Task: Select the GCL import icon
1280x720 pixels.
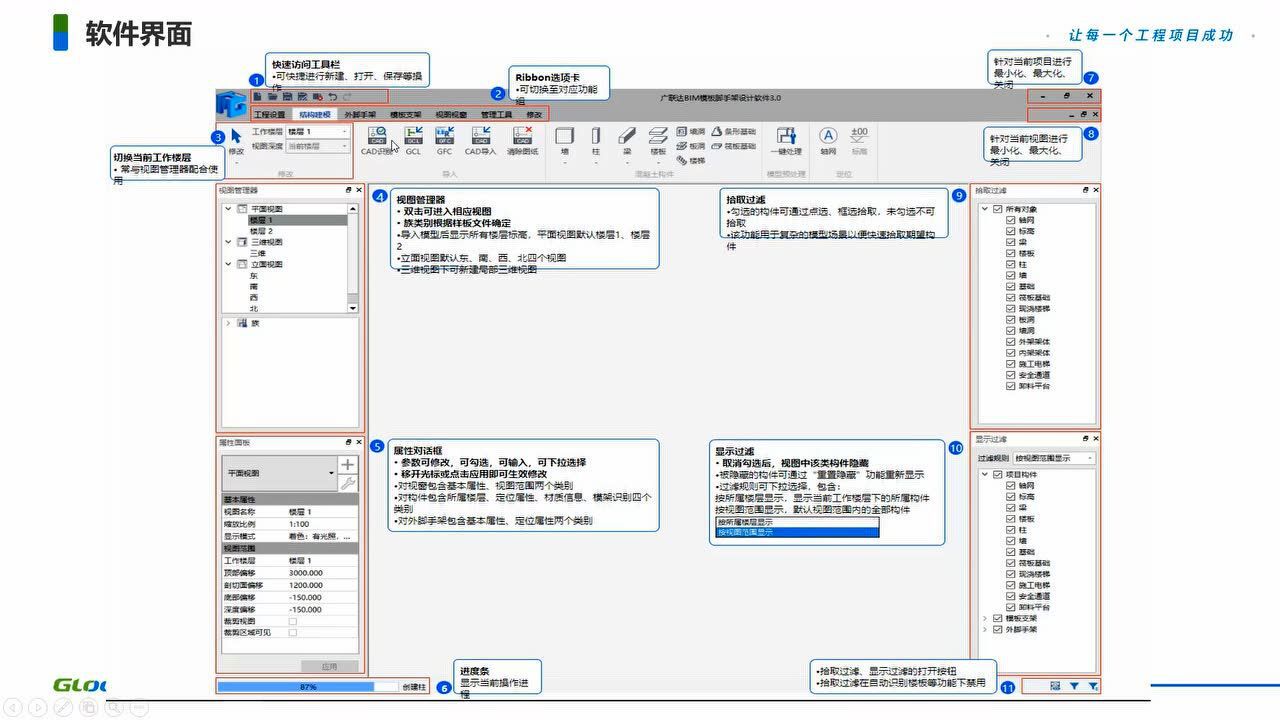Action: tap(413, 139)
